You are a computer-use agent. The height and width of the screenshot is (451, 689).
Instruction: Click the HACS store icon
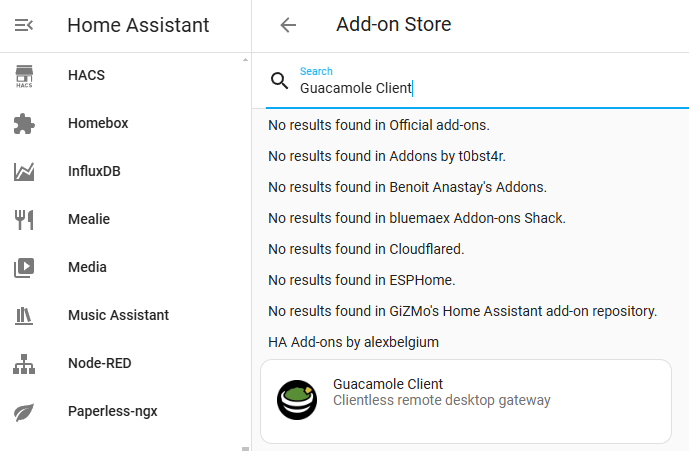(24, 76)
